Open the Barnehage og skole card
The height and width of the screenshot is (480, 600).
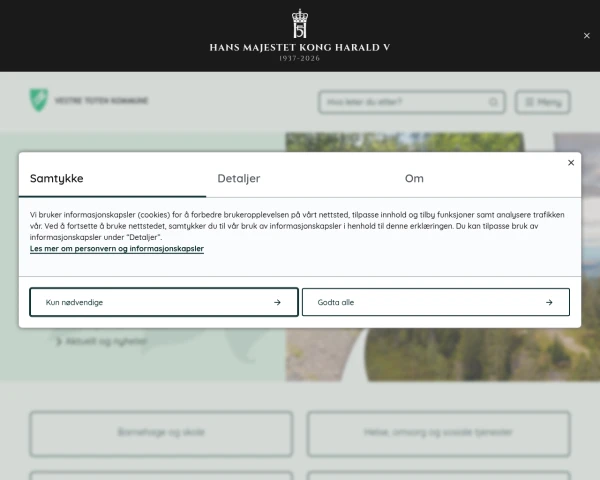click(161, 434)
